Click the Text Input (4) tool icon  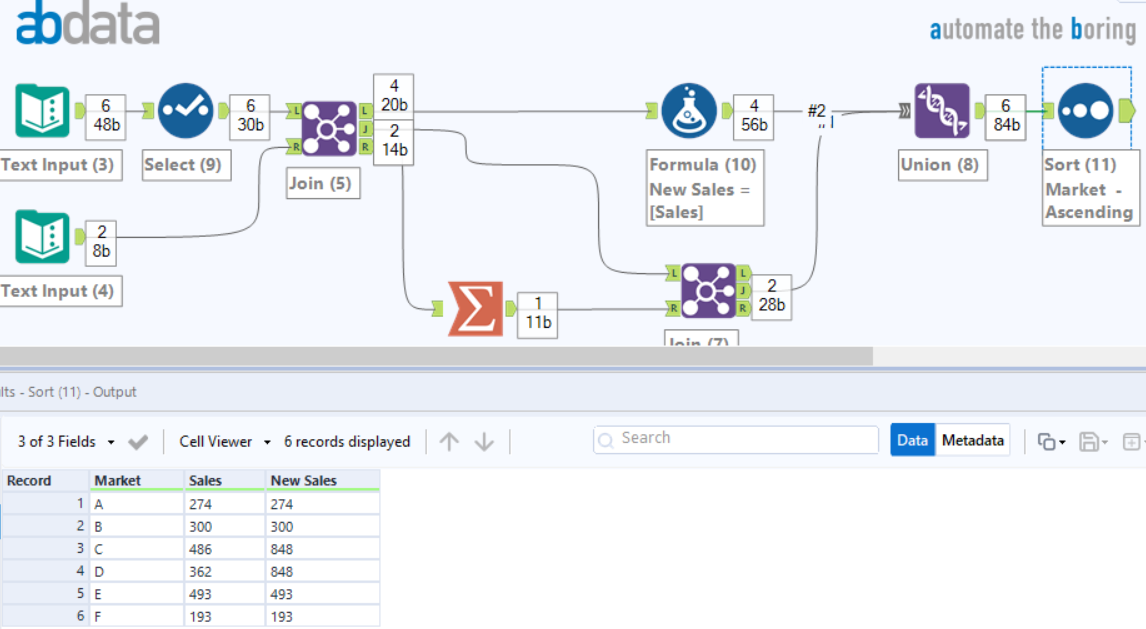click(x=43, y=237)
